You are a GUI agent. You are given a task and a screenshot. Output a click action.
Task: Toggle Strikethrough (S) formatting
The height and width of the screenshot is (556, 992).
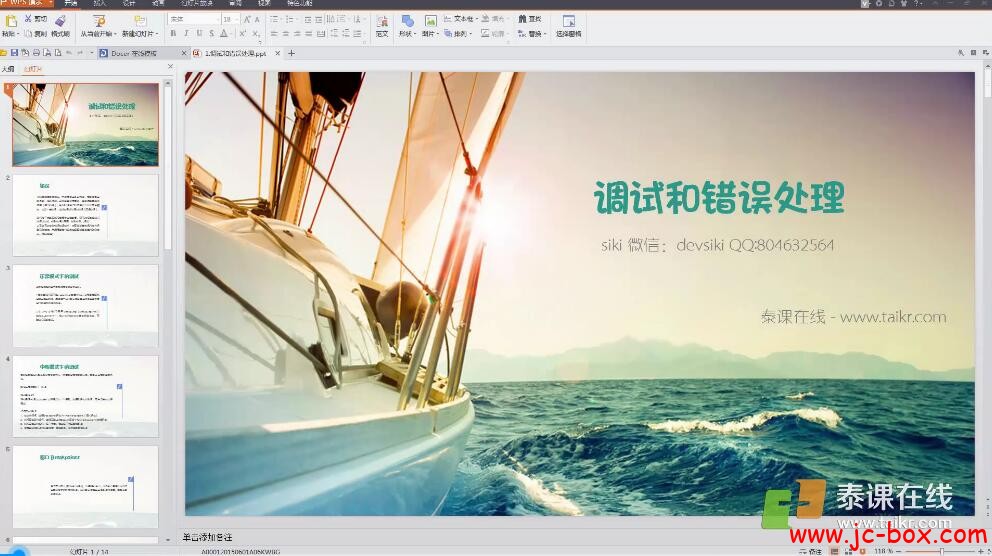(212, 34)
